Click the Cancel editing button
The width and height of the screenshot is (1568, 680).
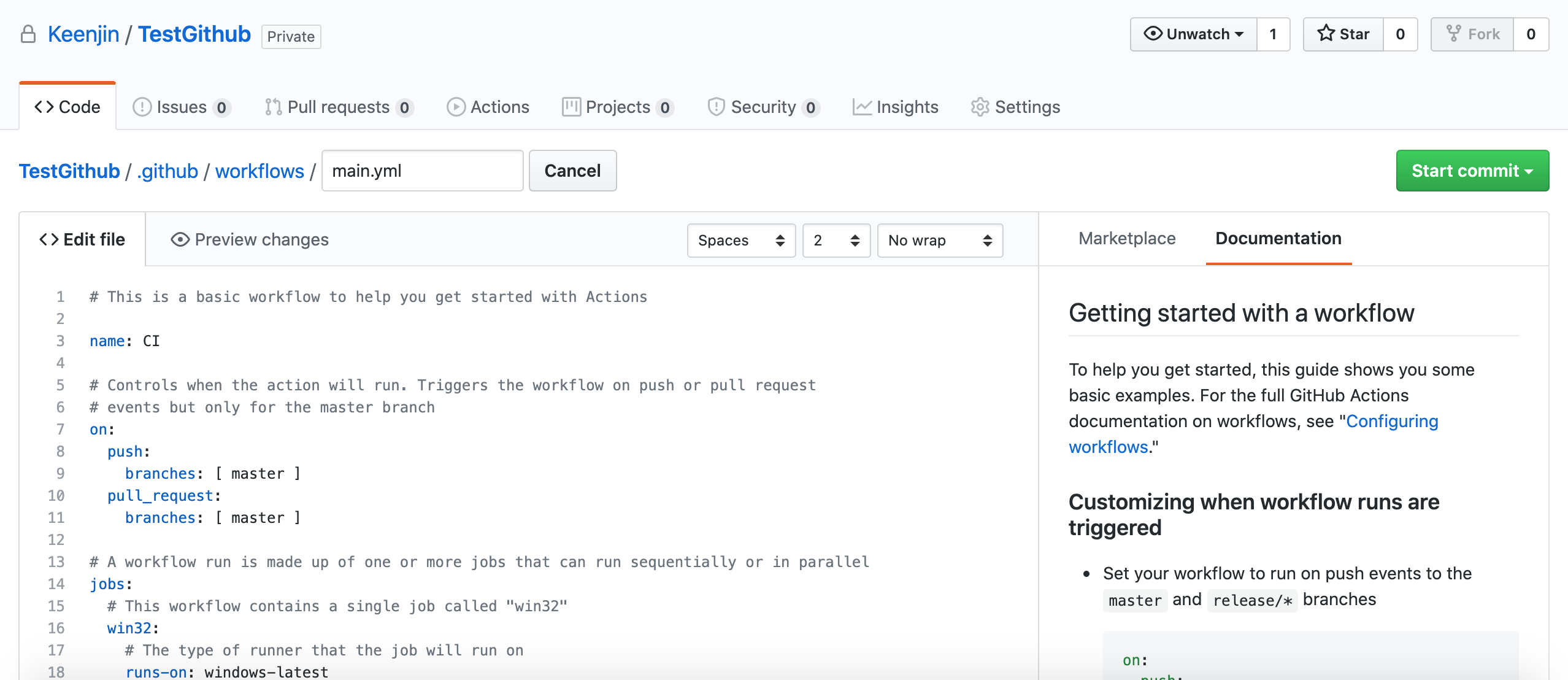click(571, 170)
